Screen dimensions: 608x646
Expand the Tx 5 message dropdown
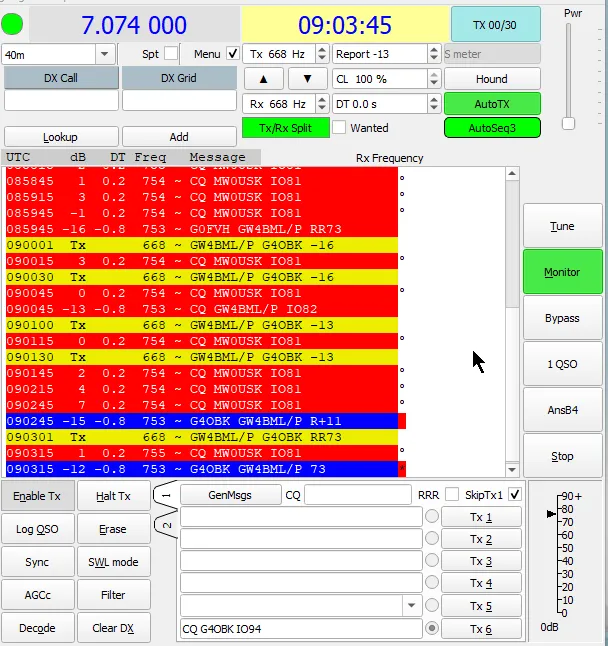(x=412, y=605)
